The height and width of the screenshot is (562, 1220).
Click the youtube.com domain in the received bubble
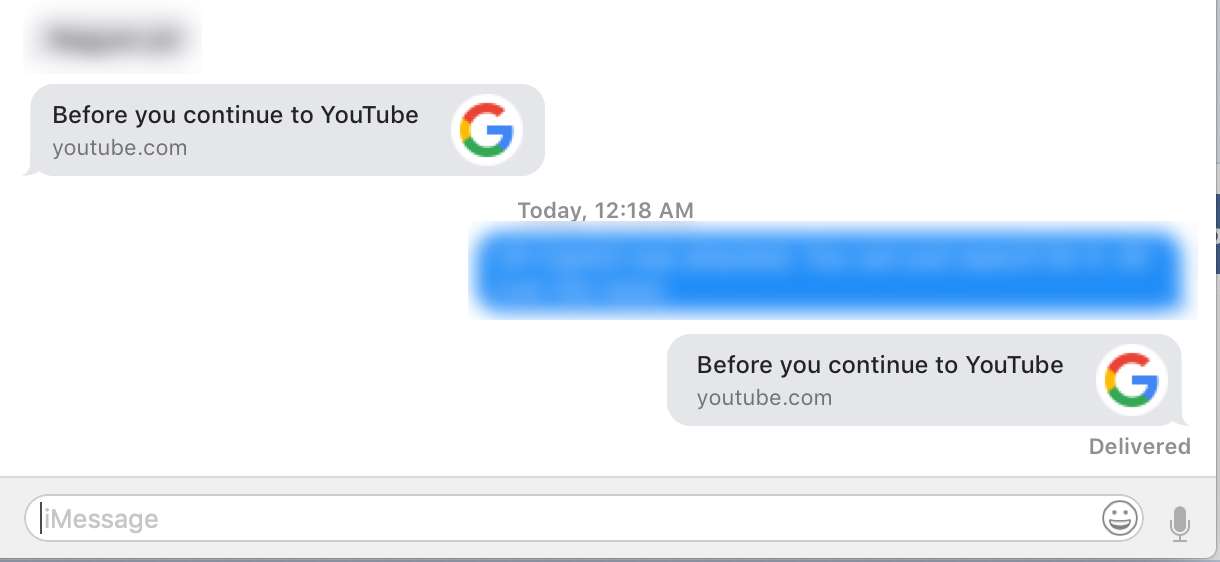pyautogui.click(x=120, y=148)
